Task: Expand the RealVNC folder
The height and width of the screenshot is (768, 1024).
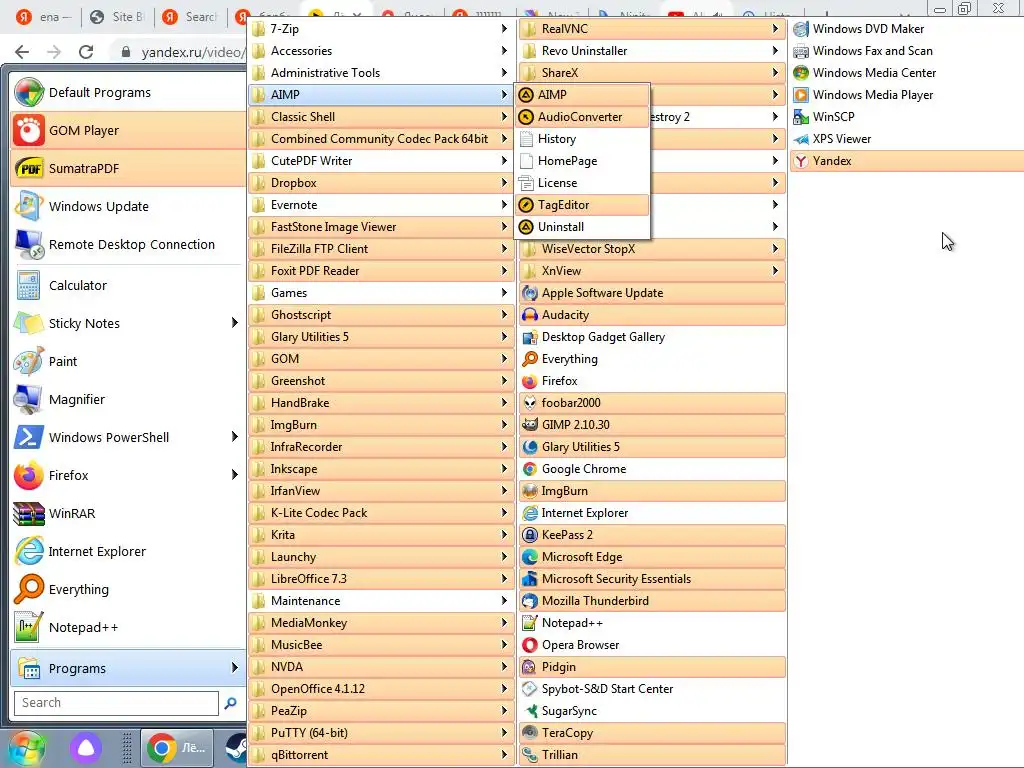Action: (x=652, y=29)
